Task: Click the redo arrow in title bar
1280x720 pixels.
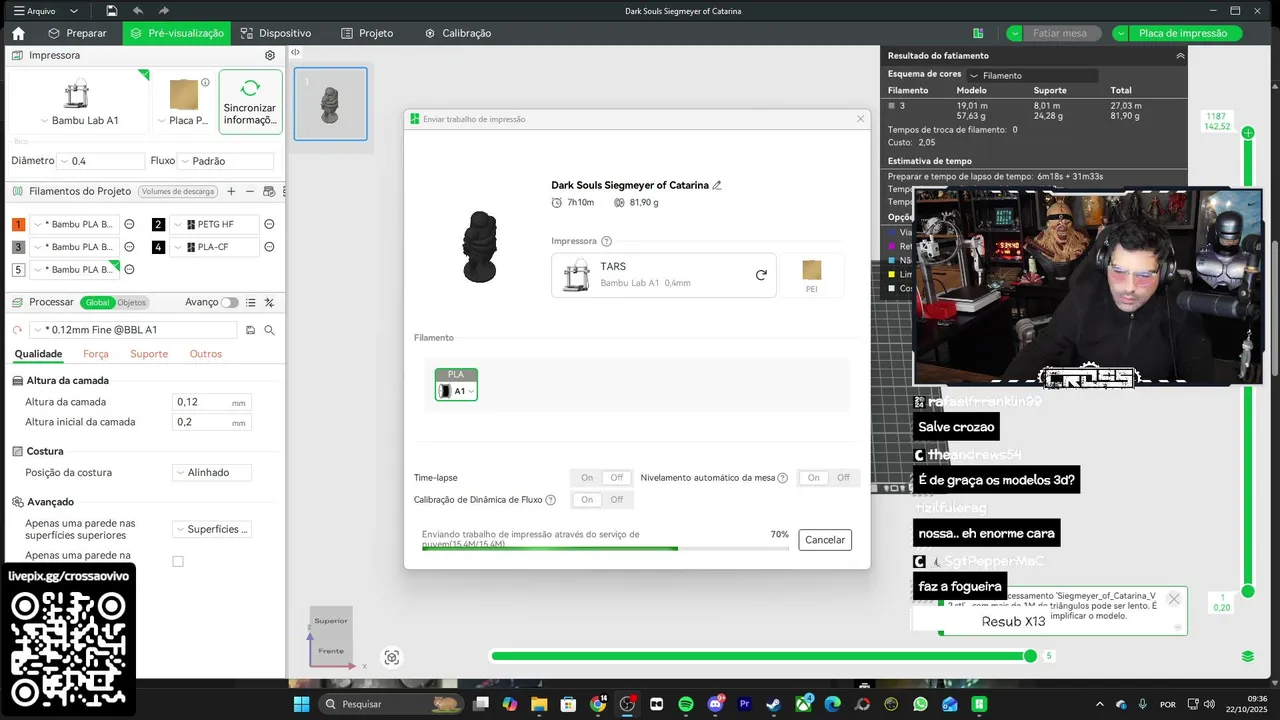Action: (x=164, y=11)
